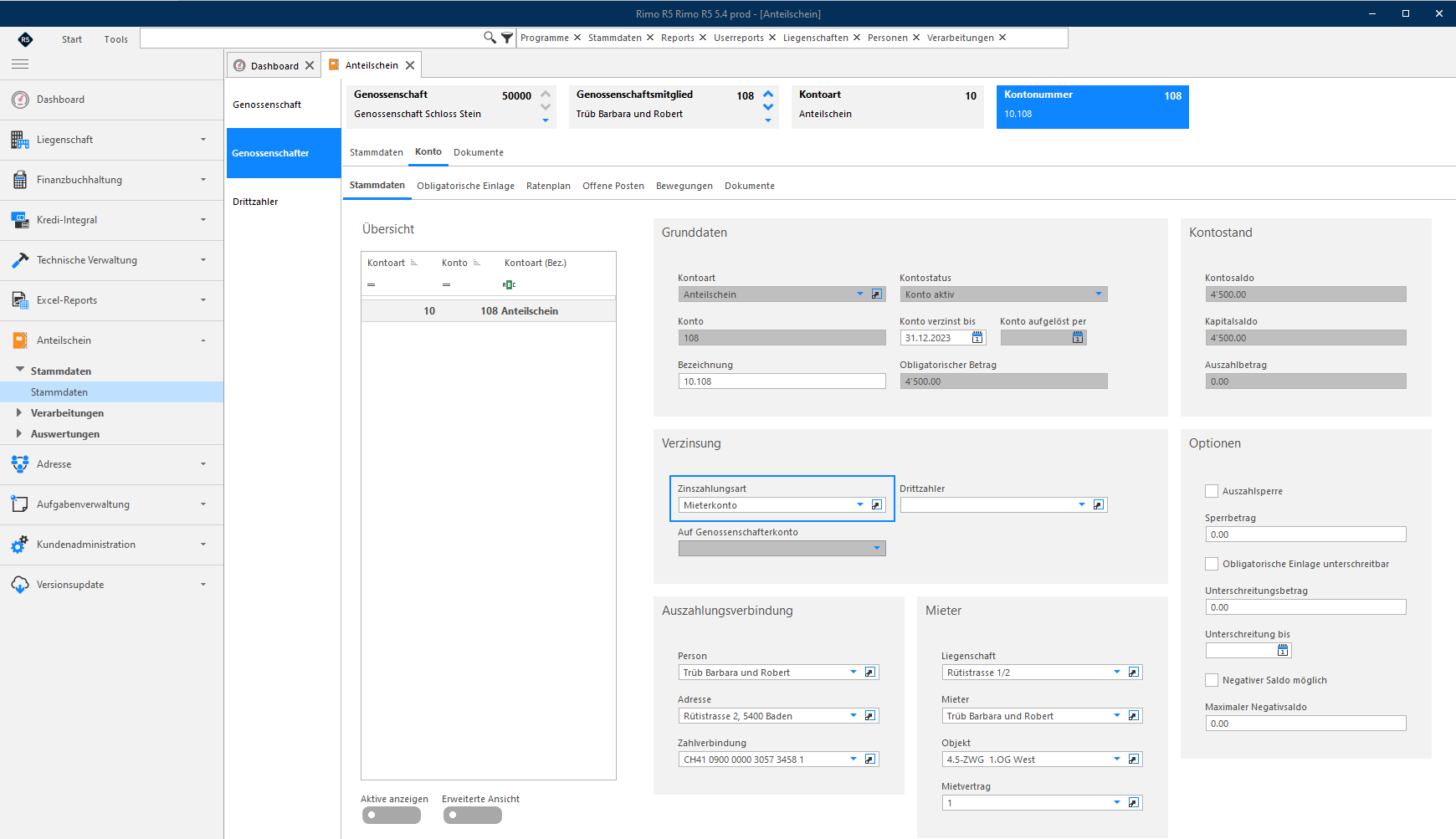The width and height of the screenshot is (1456, 839).
Task: Open the Tools menu
Action: tap(116, 39)
